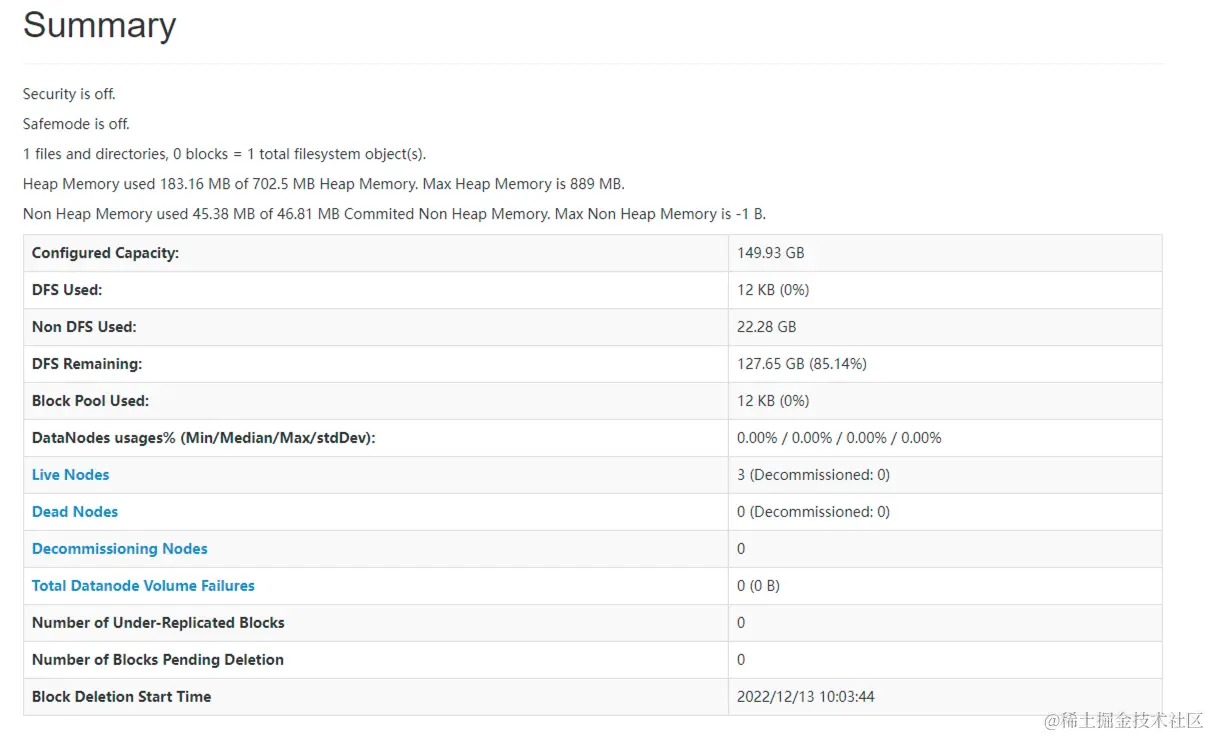1210x737 pixels.
Task: Click the Block Deletion Start Time label
Action: [x=121, y=697]
